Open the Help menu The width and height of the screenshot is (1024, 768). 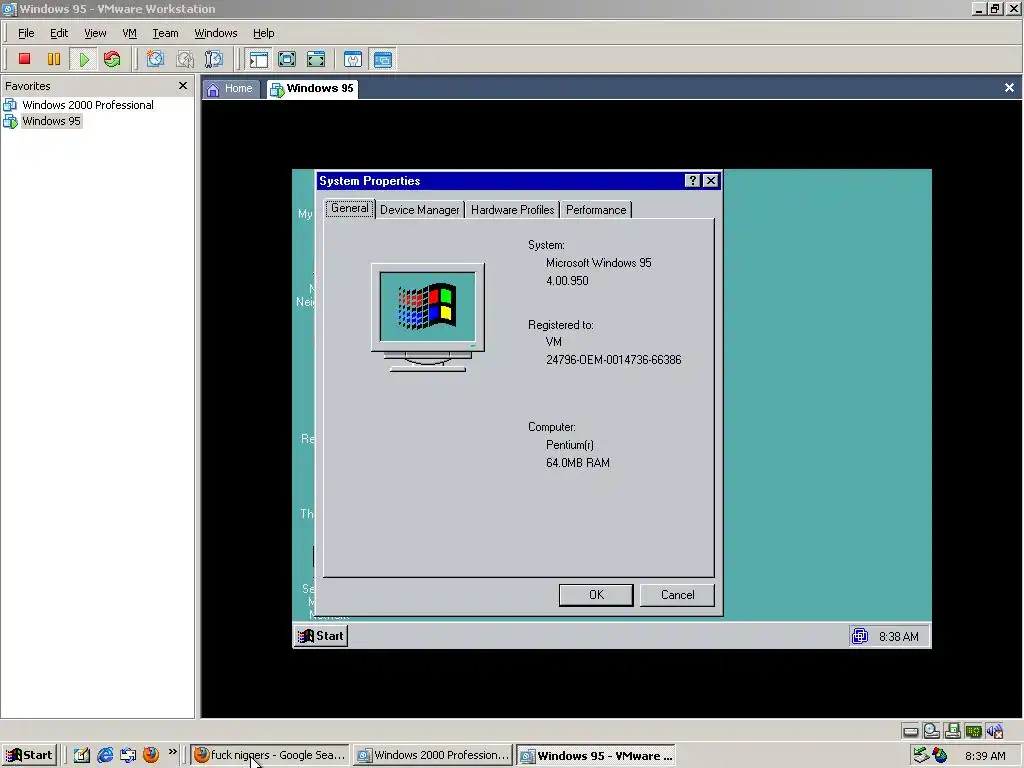pyautogui.click(x=264, y=33)
